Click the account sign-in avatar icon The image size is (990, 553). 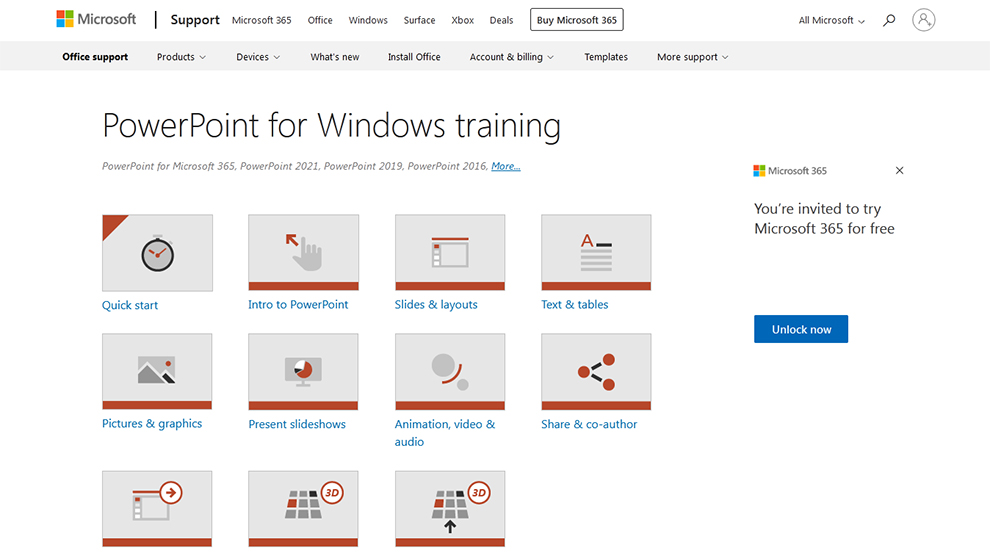click(923, 20)
